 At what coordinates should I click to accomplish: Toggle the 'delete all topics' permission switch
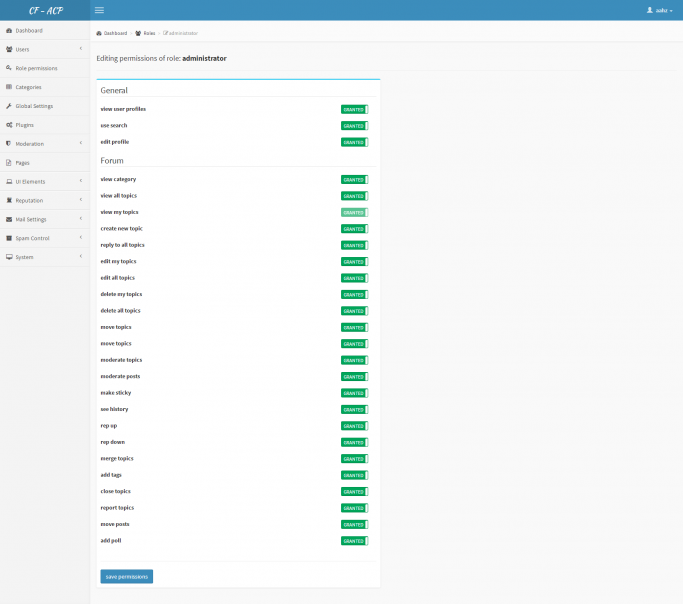point(355,311)
